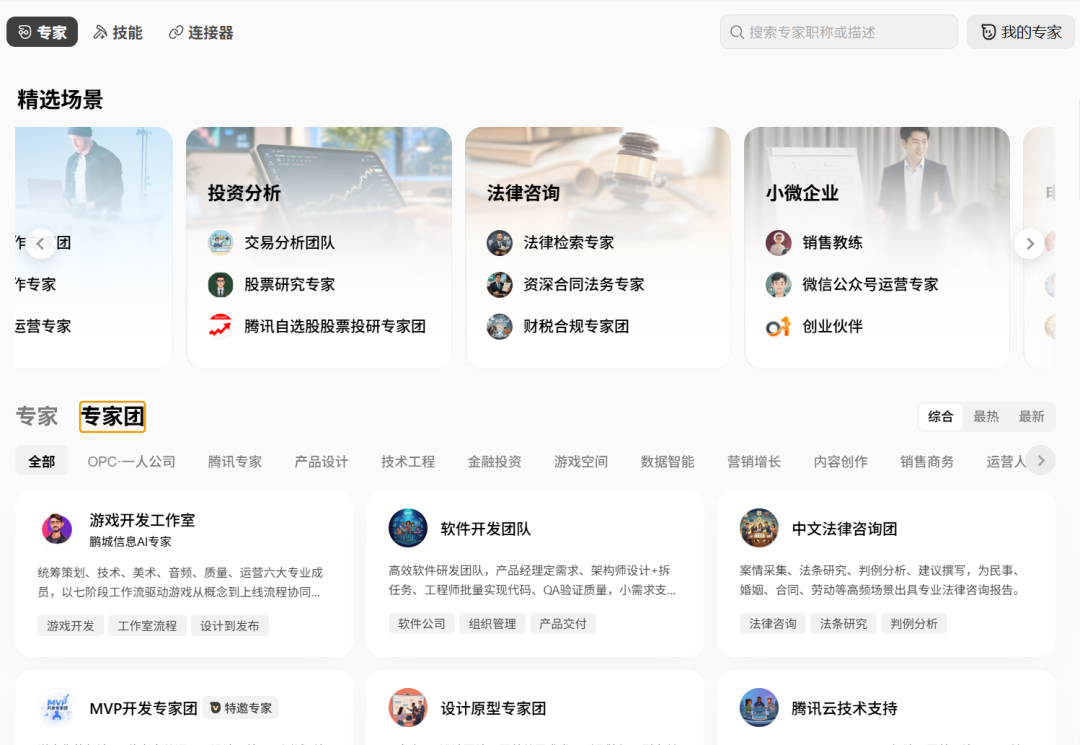
Task: Open 游戏开发工作室 card title
Action: pos(142,520)
